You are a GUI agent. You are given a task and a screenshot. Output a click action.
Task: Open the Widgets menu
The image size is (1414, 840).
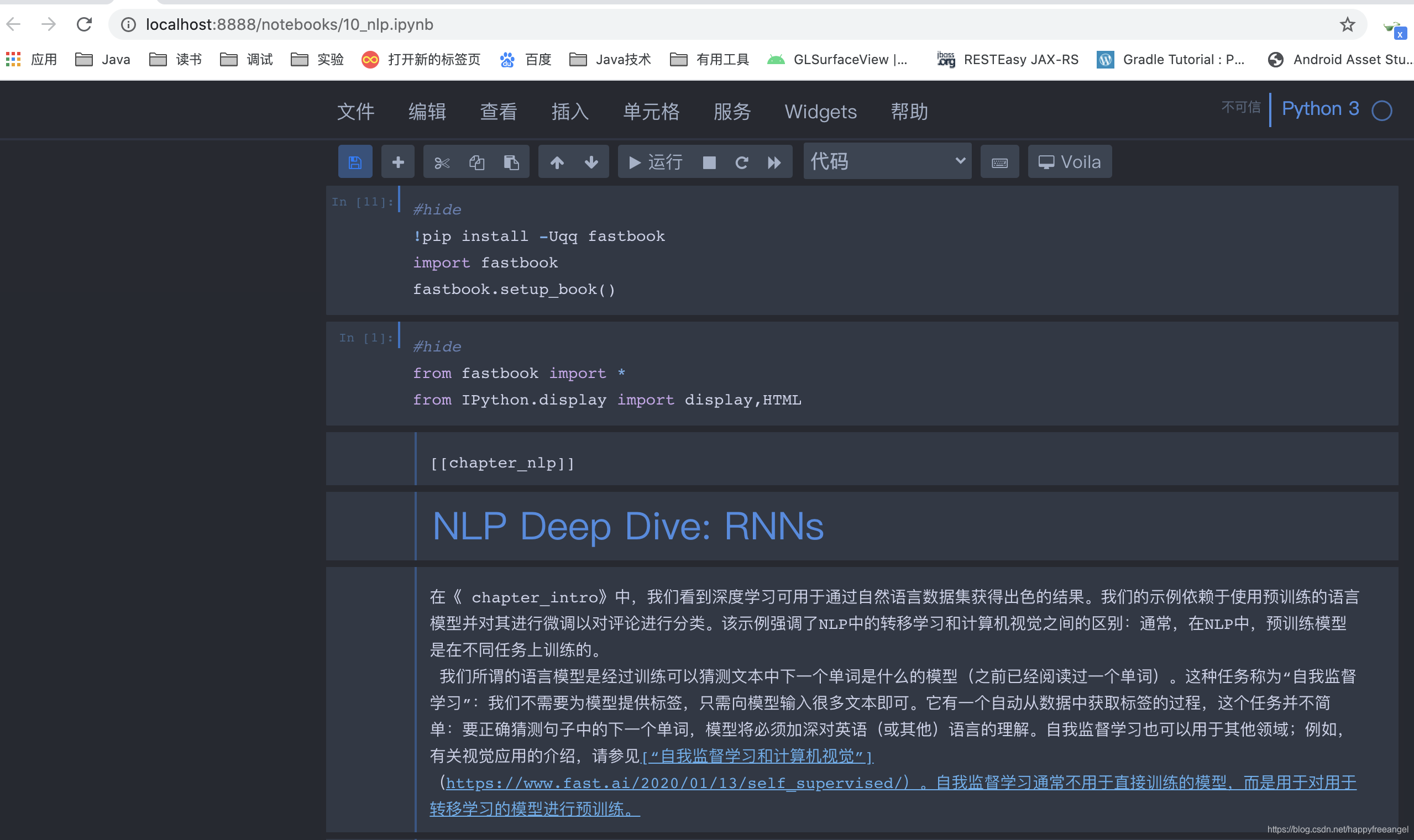click(x=821, y=112)
